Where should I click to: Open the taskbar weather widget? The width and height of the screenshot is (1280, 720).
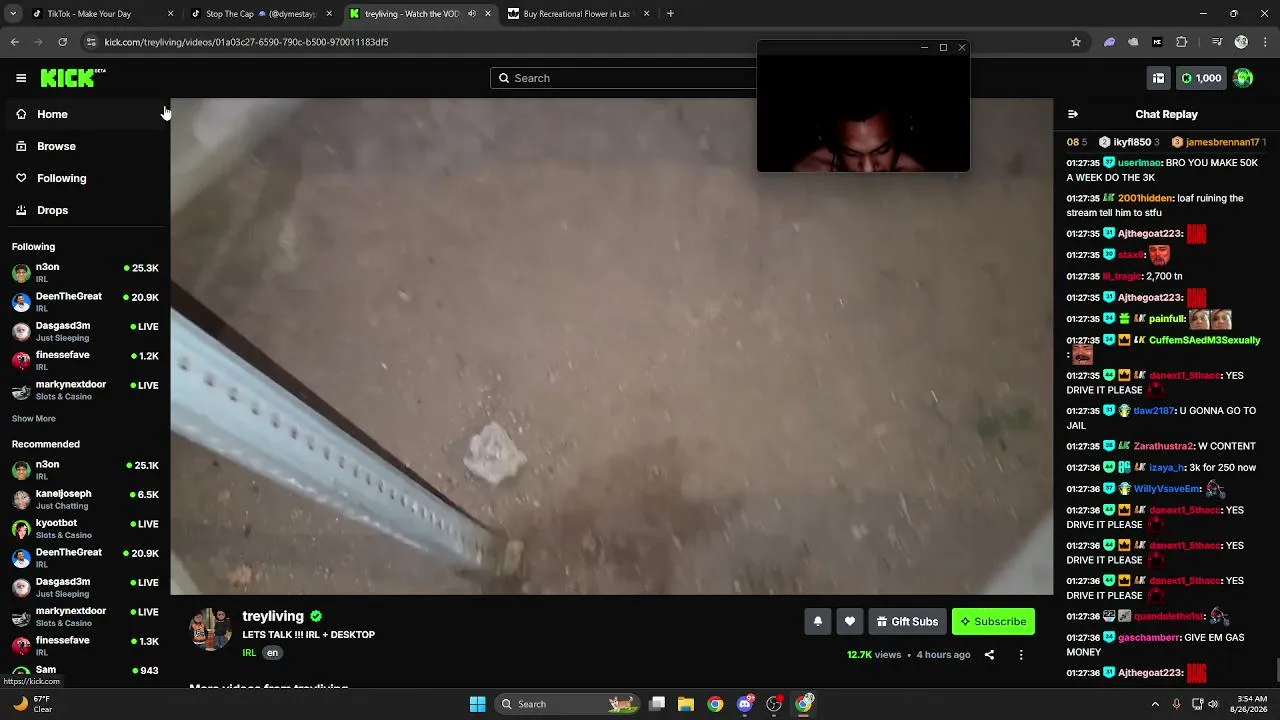[x=32, y=704]
